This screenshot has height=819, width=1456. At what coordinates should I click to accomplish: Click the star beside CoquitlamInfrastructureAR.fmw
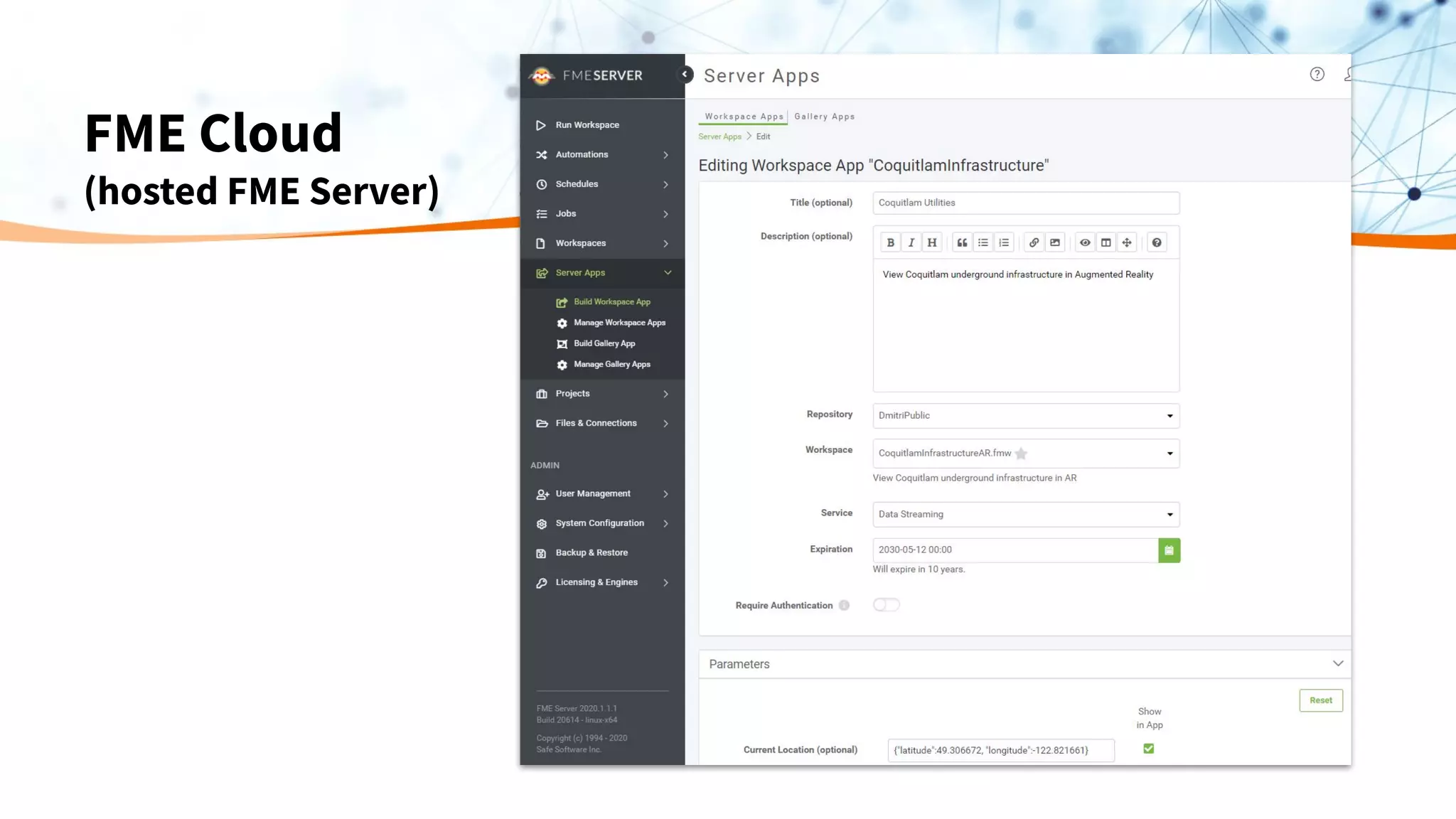1021,454
